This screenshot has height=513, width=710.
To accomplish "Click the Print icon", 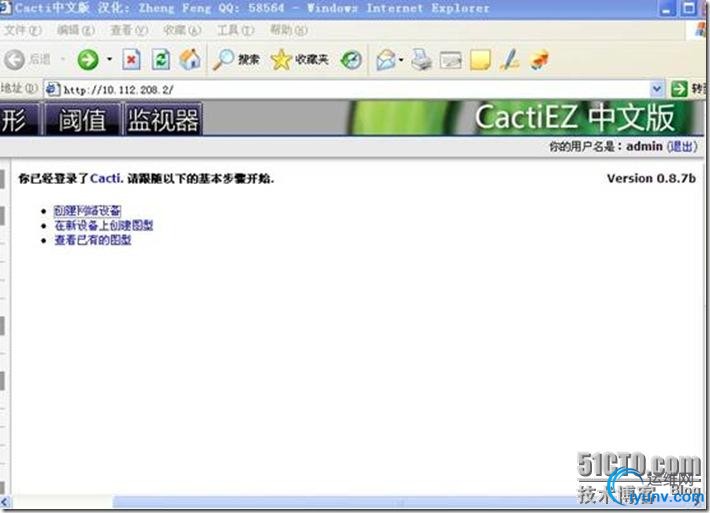I will tap(422, 60).
